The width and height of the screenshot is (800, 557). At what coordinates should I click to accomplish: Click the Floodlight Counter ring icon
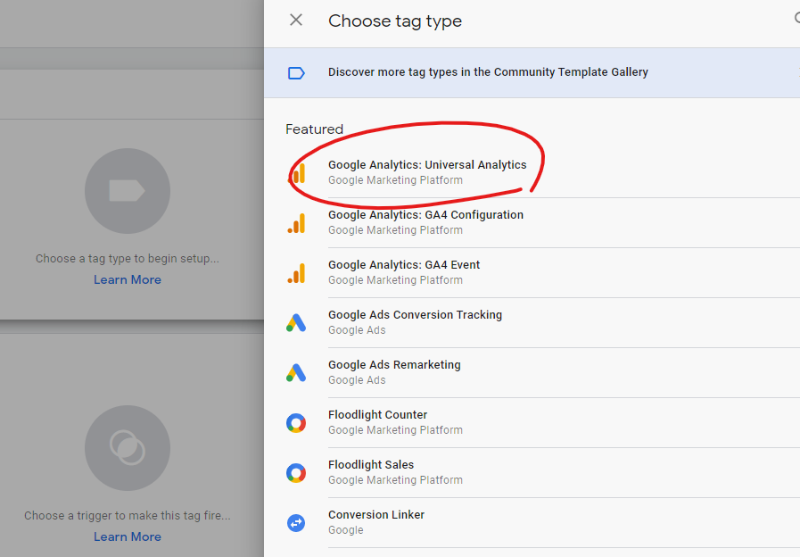(296, 423)
